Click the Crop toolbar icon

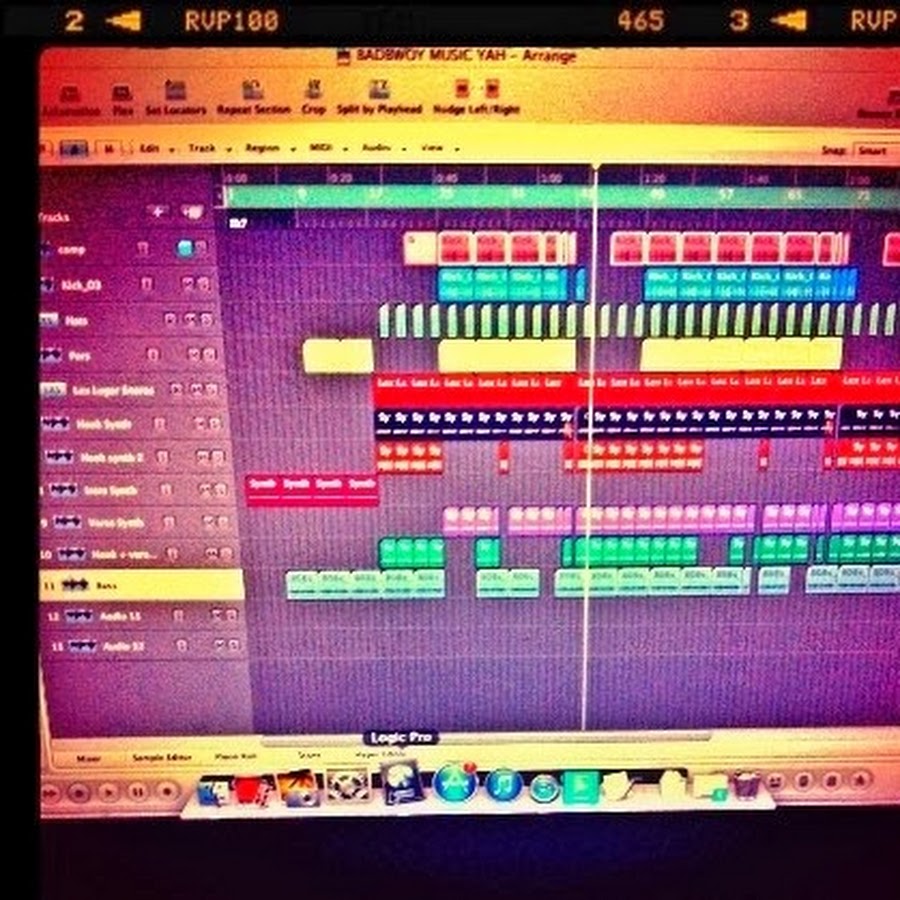(x=313, y=89)
